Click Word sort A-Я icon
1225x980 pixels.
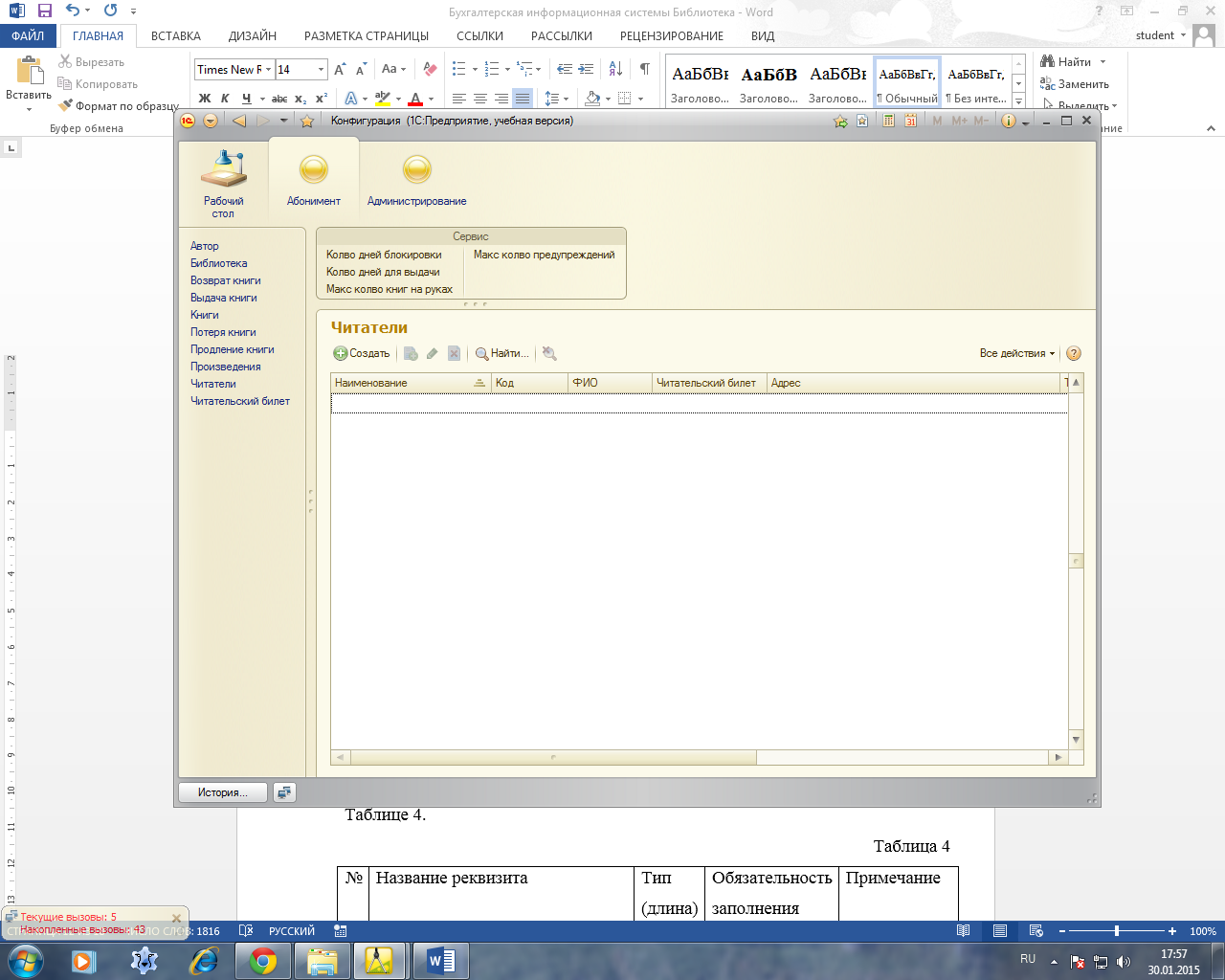[615, 69]
